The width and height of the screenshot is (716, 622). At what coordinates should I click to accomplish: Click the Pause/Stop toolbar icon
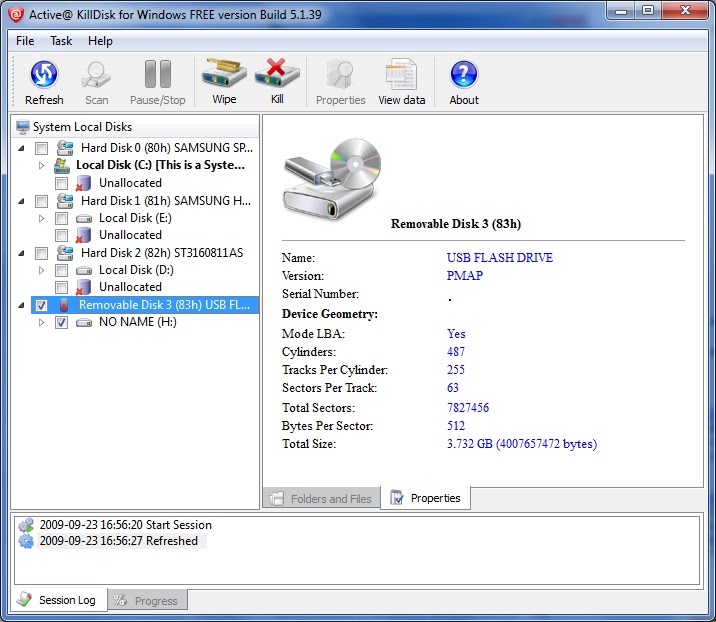(158, 74)
